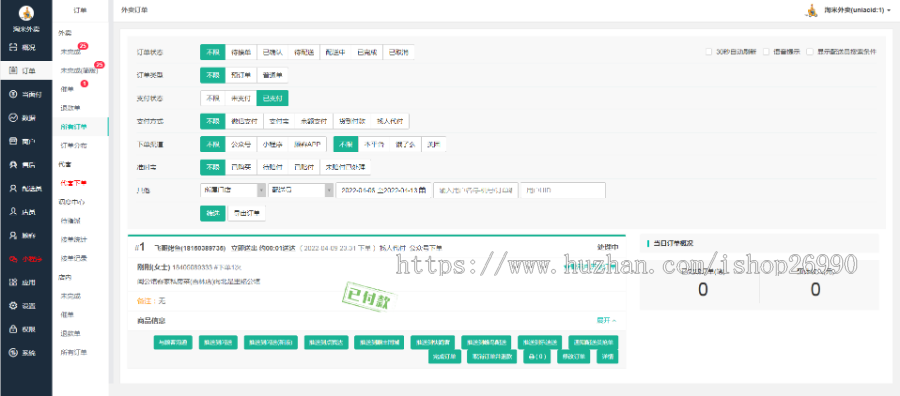900x396 pixels.
Task: Toggle the 展开 expander in 商品信息
Action: point(607,321)
